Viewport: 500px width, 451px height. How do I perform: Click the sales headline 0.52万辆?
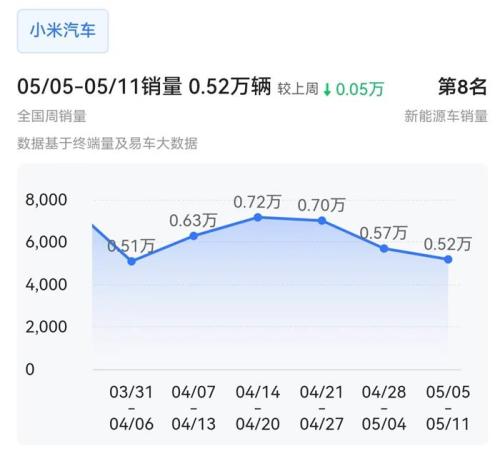[x=230, y=86]
